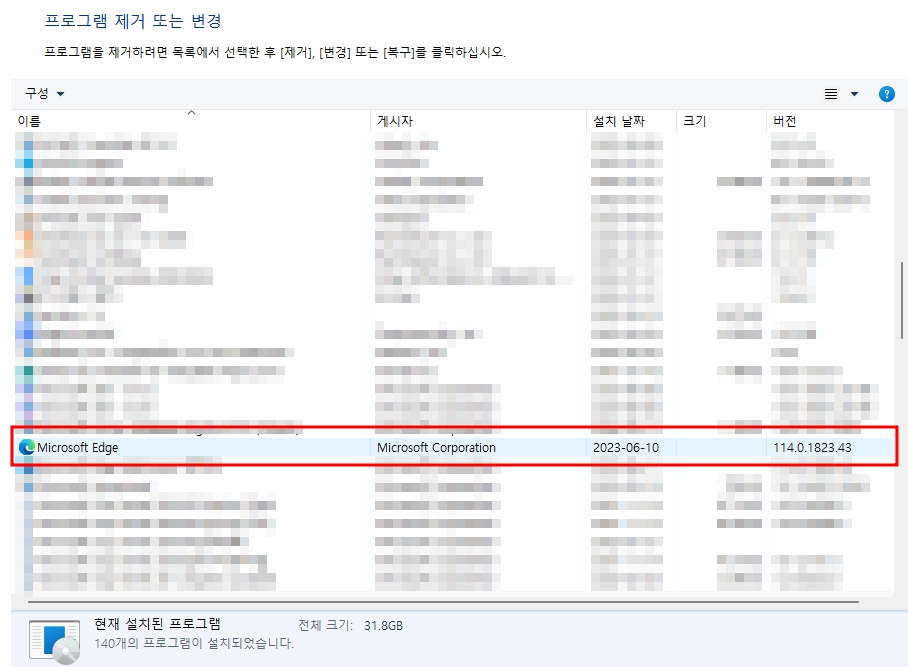The image size is (908, 667).
Task: Select the Microsoft Edge program row
Action: 454,447
